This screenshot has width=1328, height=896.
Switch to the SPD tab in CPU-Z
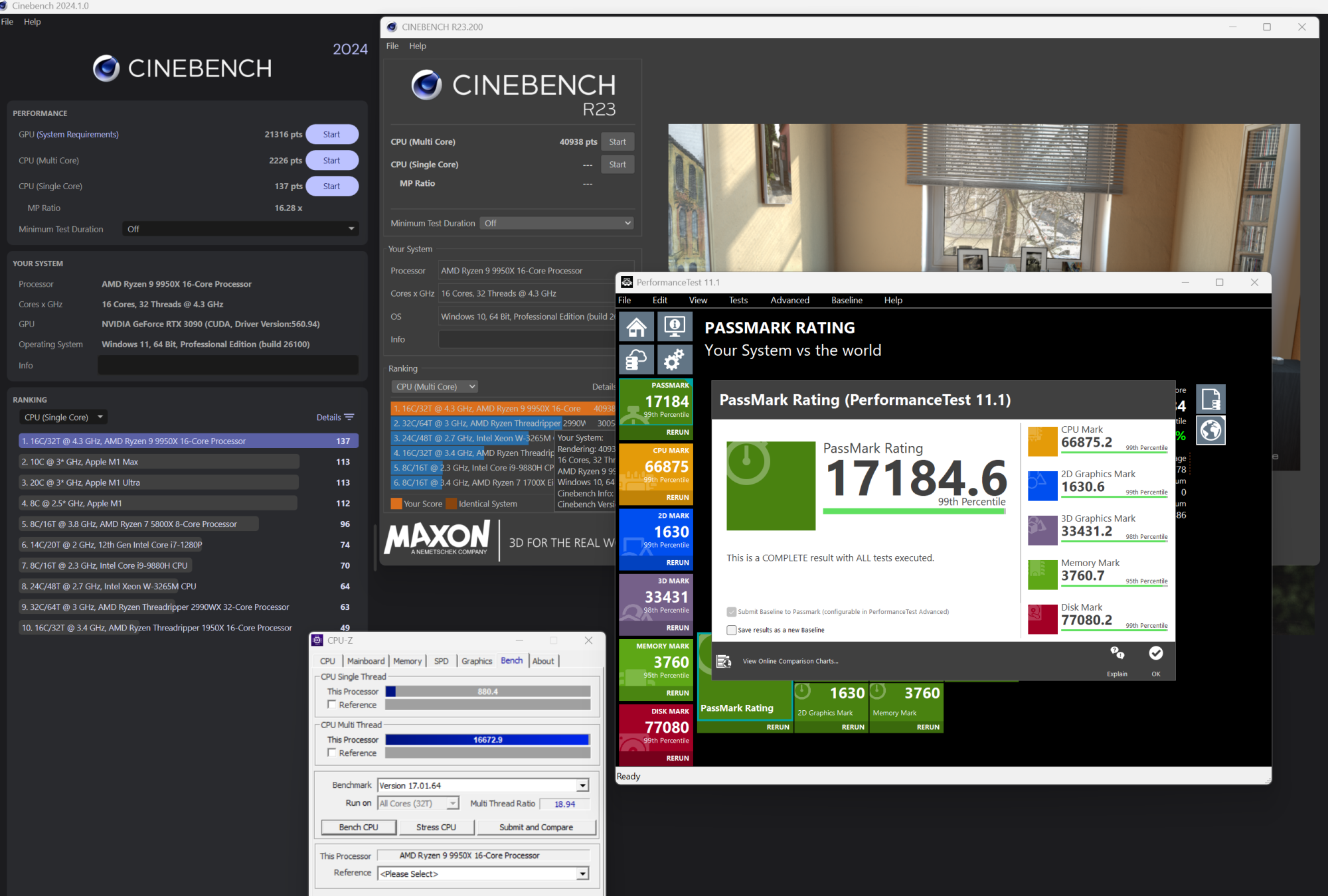point(441,661)
